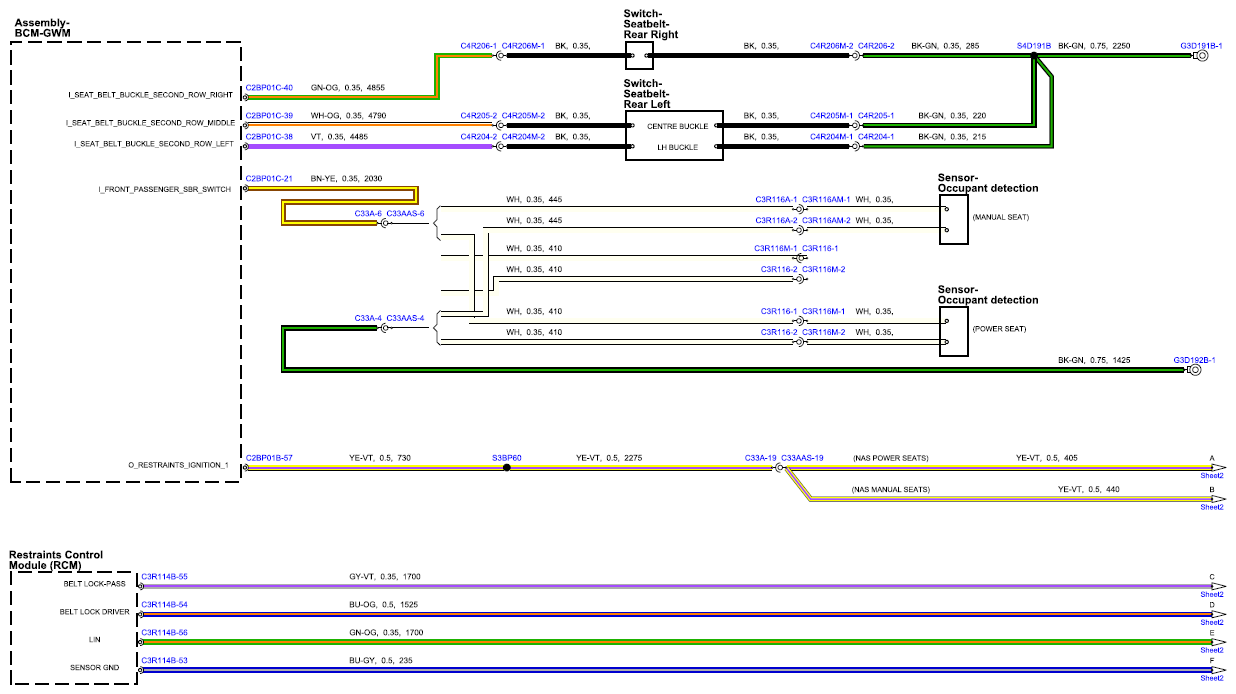Click connector label C4R206M-2
This screenshot has width=1236, height=694.
click(832, 45)
